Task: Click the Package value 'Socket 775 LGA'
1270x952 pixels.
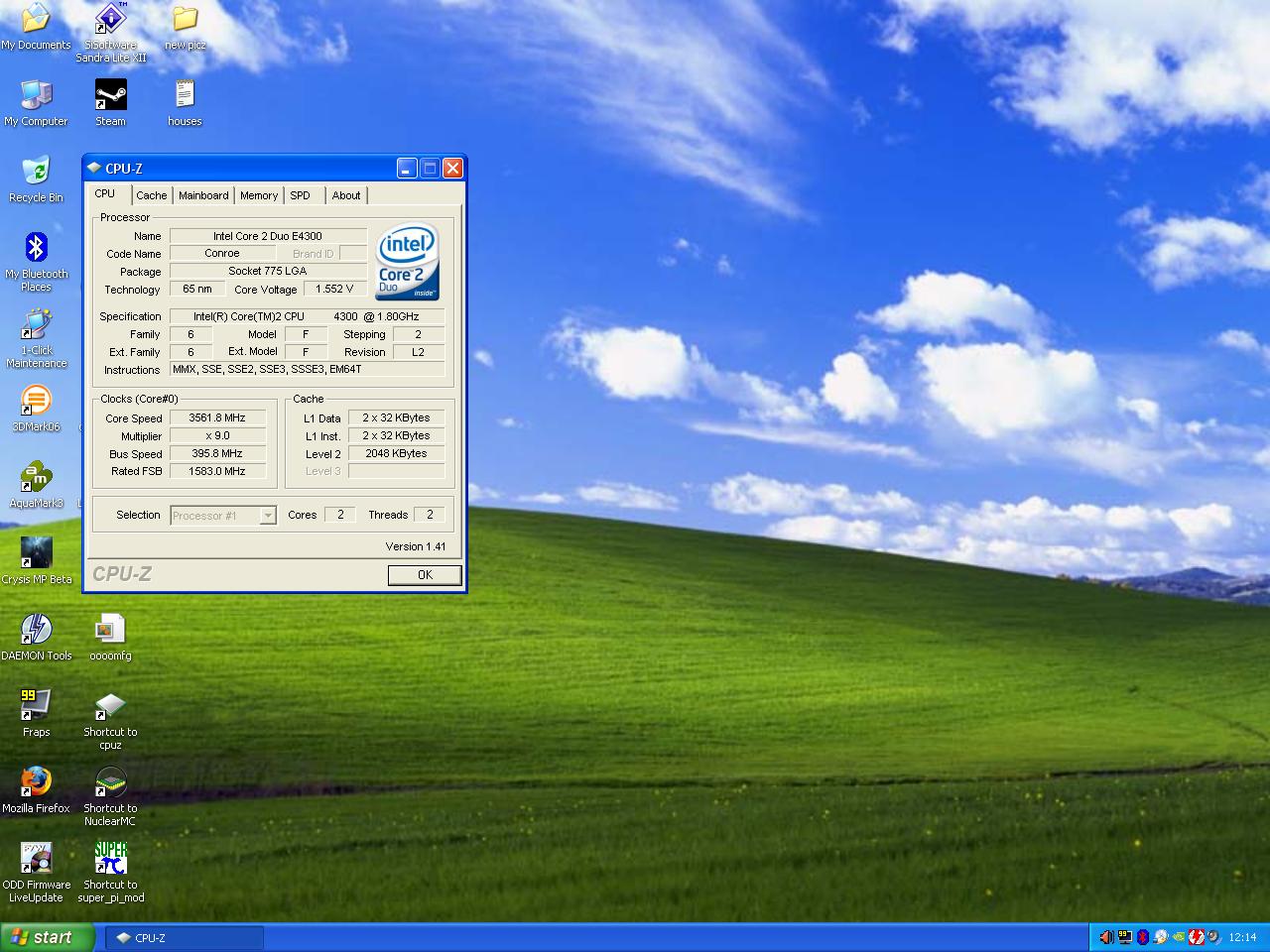Action: click(x=268, y=271)
